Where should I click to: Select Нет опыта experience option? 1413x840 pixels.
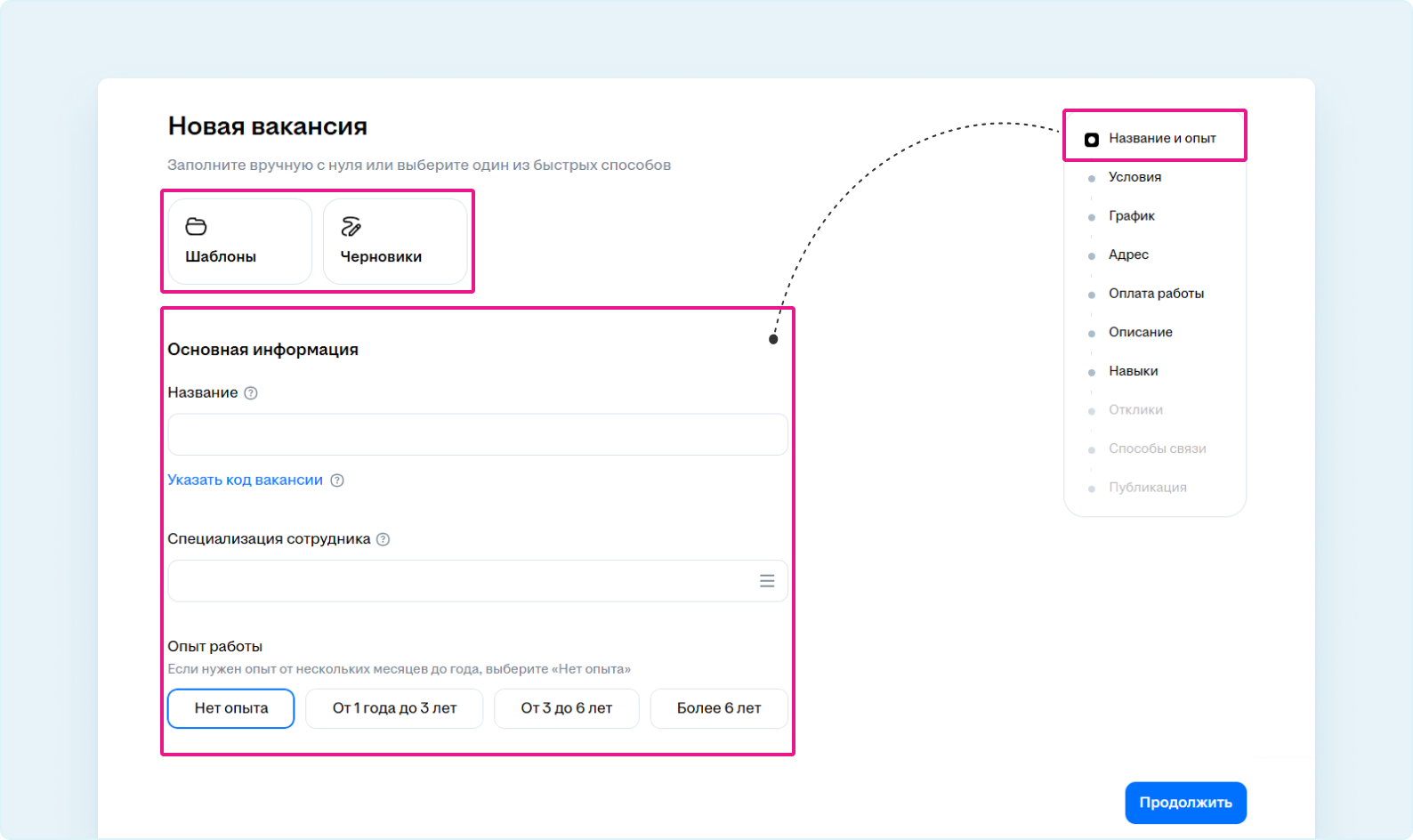(230, 708)
